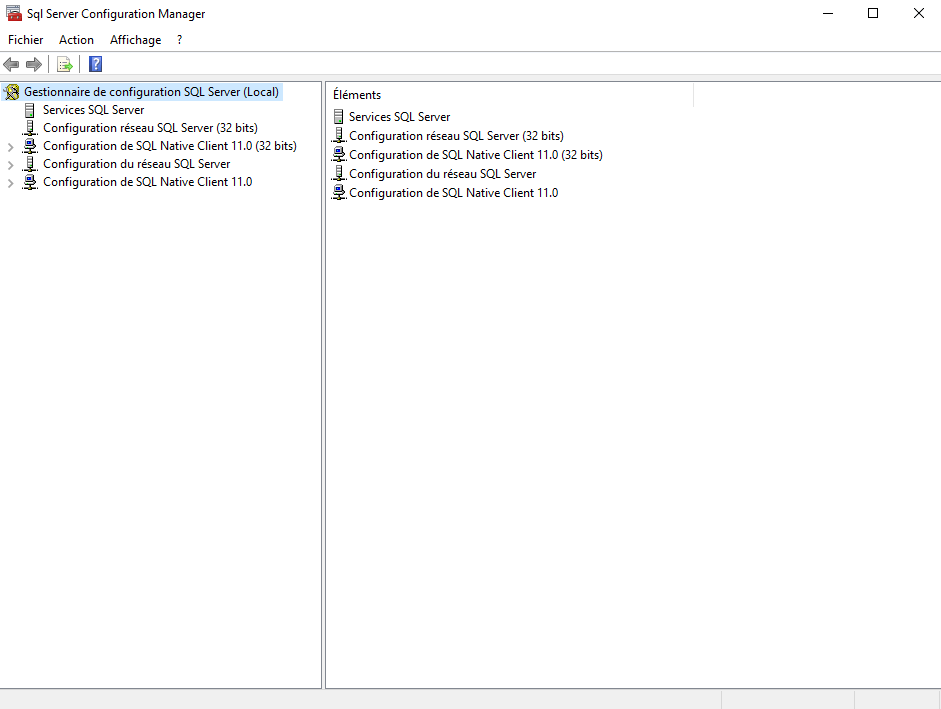Open Help using the blue question-mark icon

tap(96, 65)
